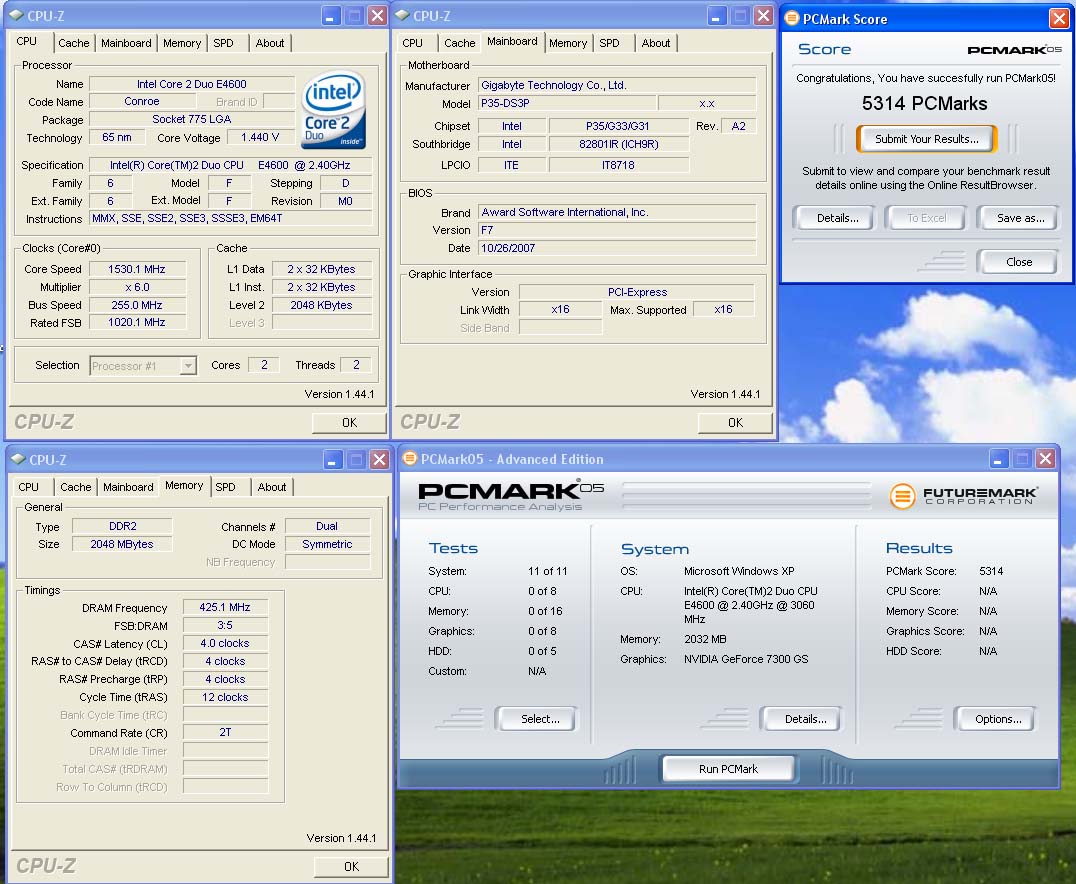1076x884 pixels.
Task: Click the DRAM Frequency value 425.1 MHz
Action: click(x=225, y=607)
